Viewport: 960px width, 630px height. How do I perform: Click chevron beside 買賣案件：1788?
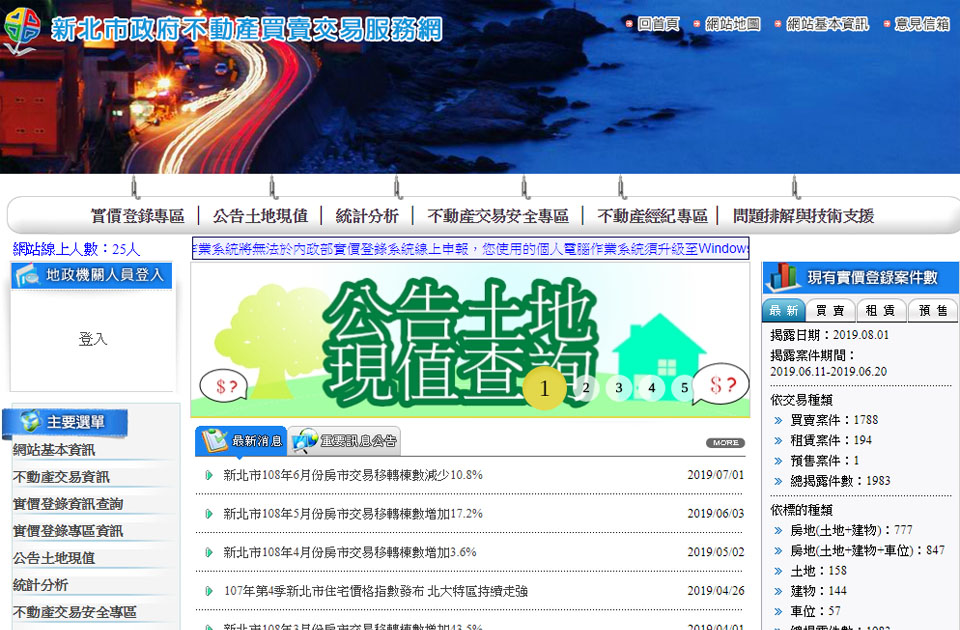point(778,421)
